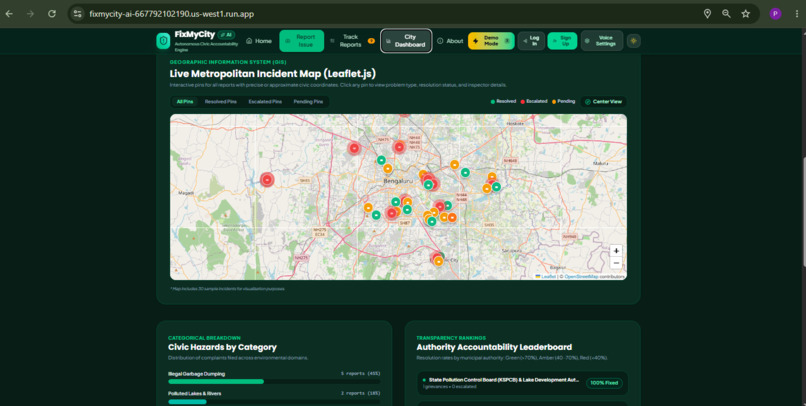Open Voice Settings
Screen dimensions: 806x406
click(602, 41)
